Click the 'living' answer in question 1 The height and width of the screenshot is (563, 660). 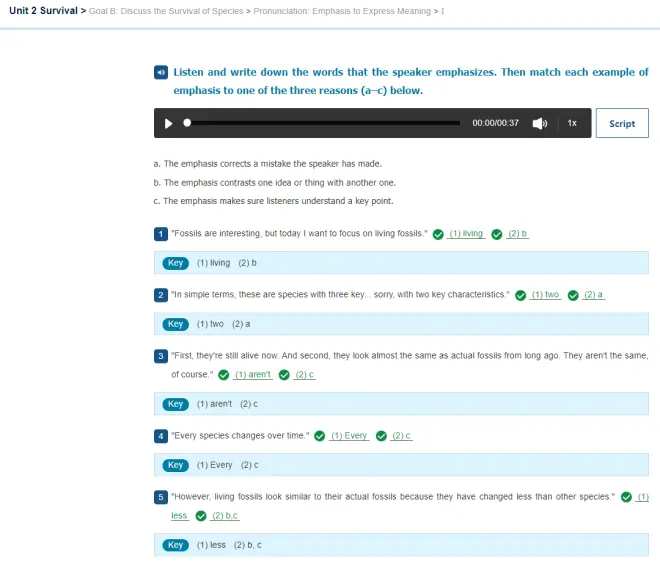pos(466,234)
